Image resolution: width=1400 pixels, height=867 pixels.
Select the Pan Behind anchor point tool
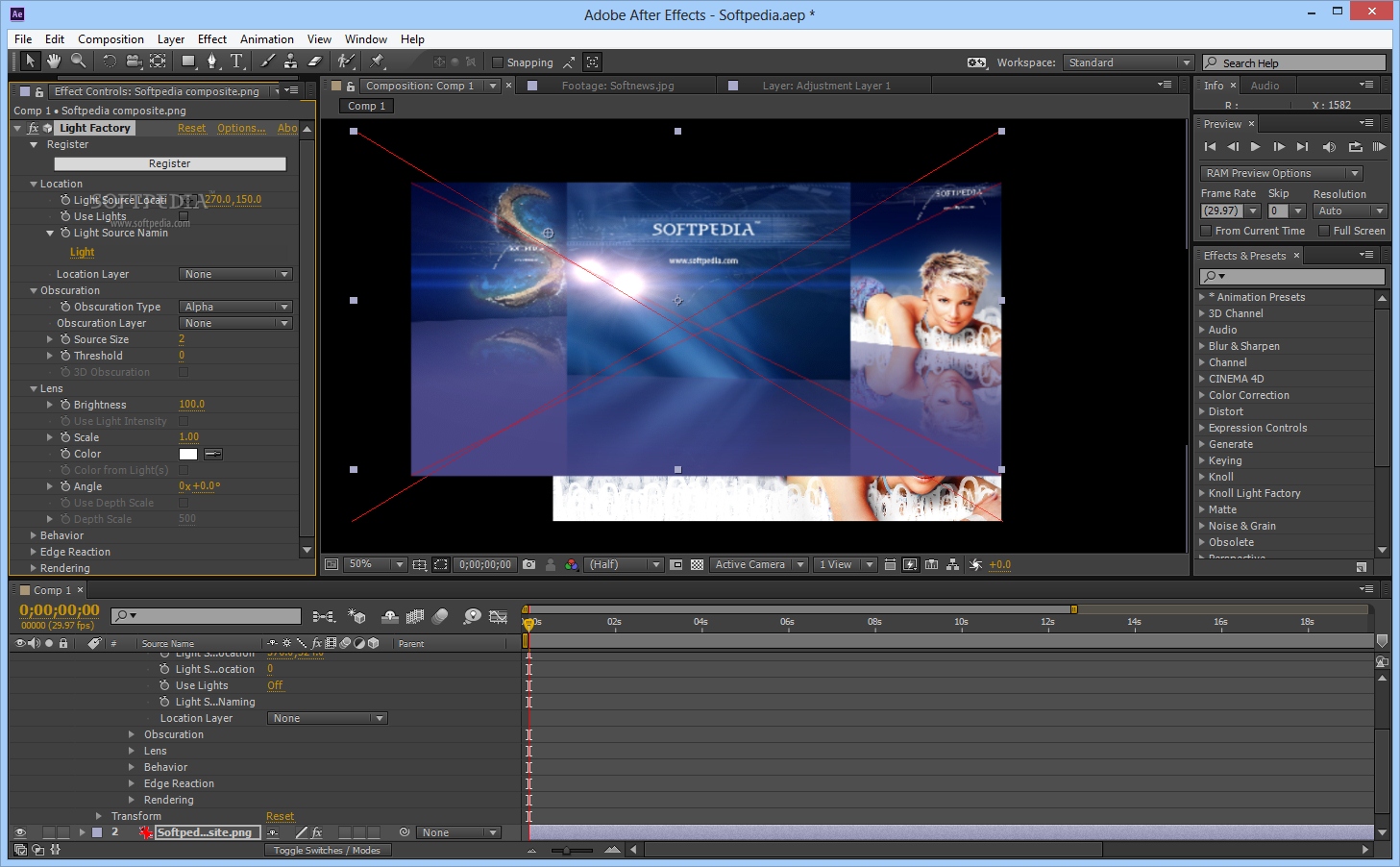(159, 62)
